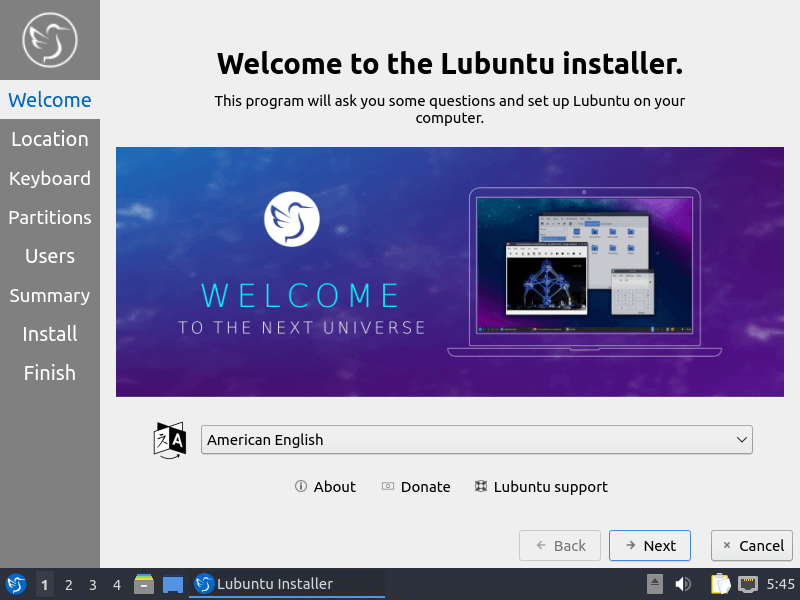
Task: Click the network status icon in tray
Action: pos(748,583)
